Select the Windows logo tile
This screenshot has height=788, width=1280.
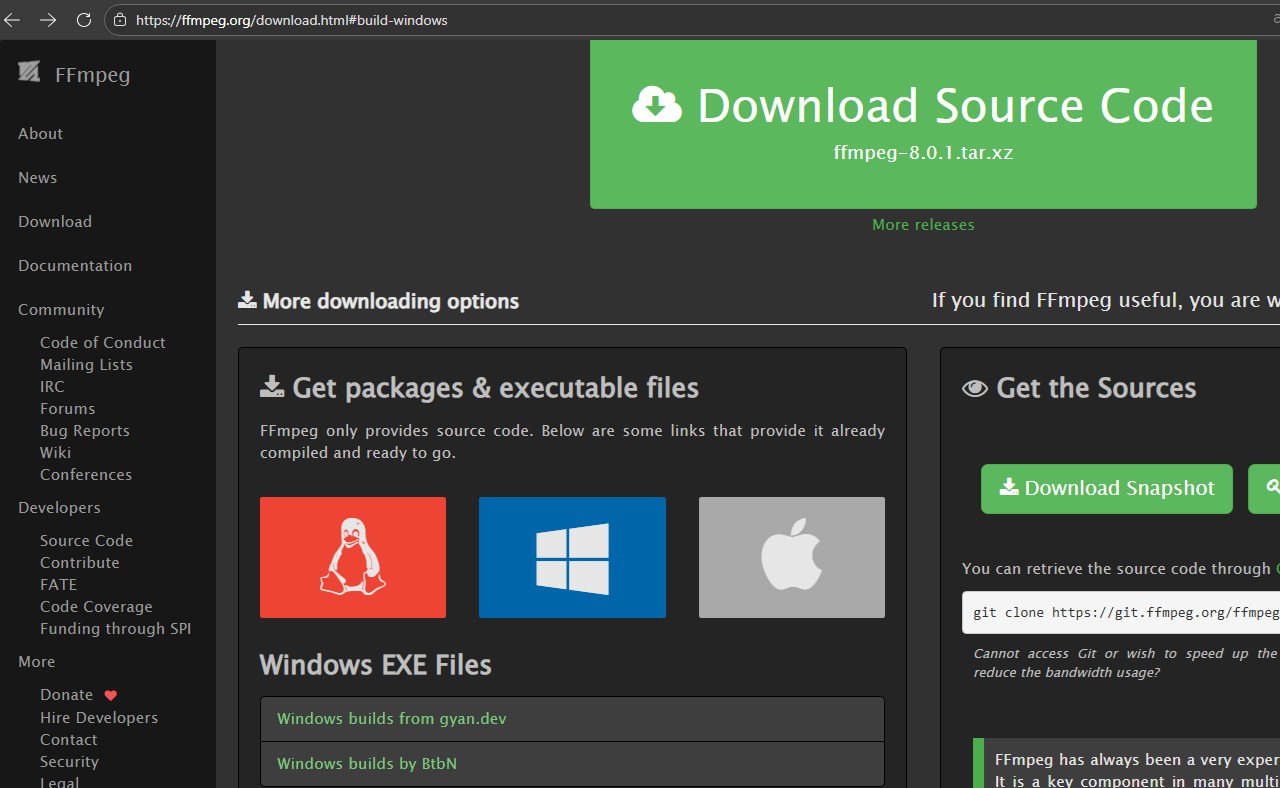pyautogui.click(x=572, y=557)
